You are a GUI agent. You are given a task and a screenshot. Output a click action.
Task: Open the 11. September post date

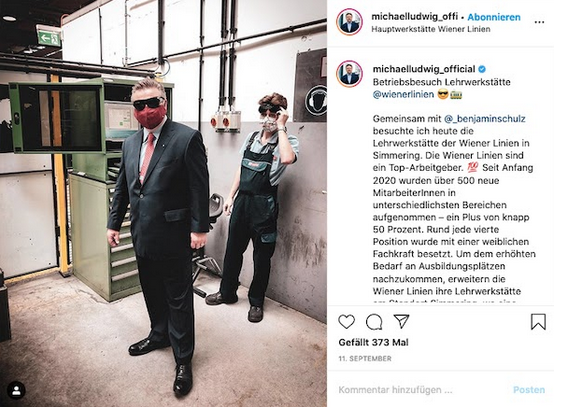[x=365, y=358]
